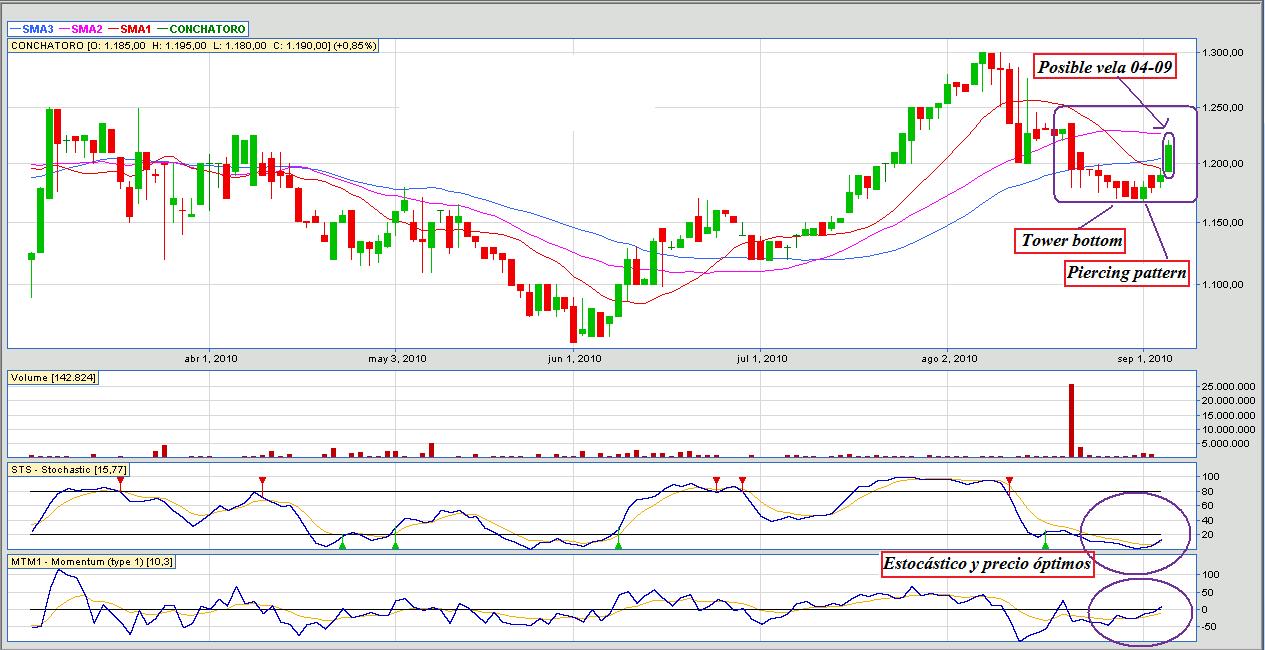Click the jul 1, 2010 date label
Image resolution: width=1265 pixels, height=650 pixels.
(x=761, y=358)
